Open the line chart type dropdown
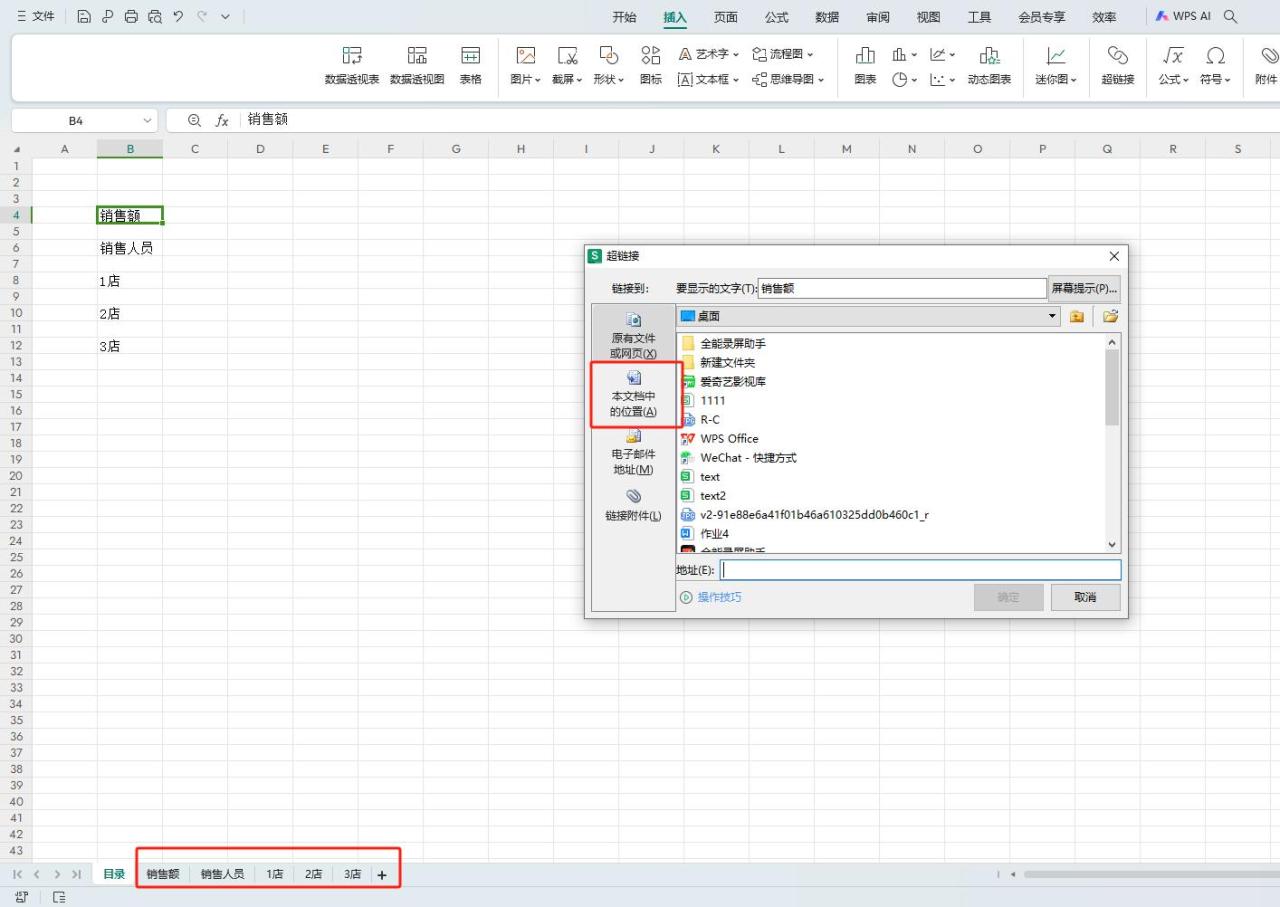The height and width of the screenshot is (907, 1280). [943, 54]
